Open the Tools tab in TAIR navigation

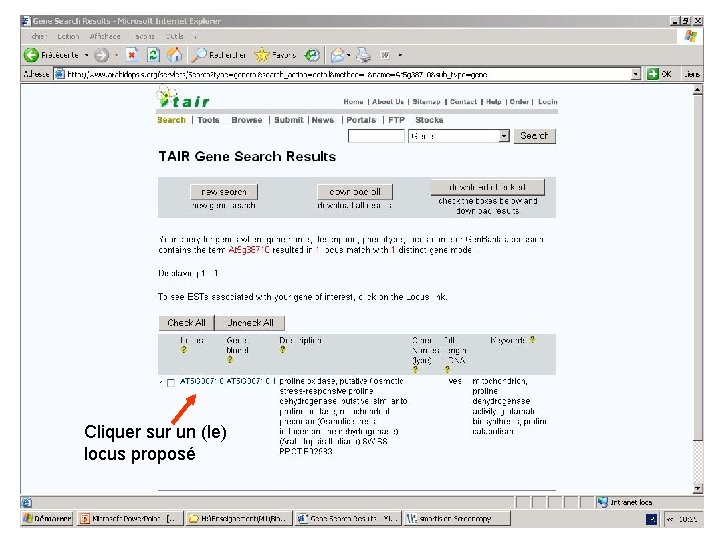click(x=208, y=120)
